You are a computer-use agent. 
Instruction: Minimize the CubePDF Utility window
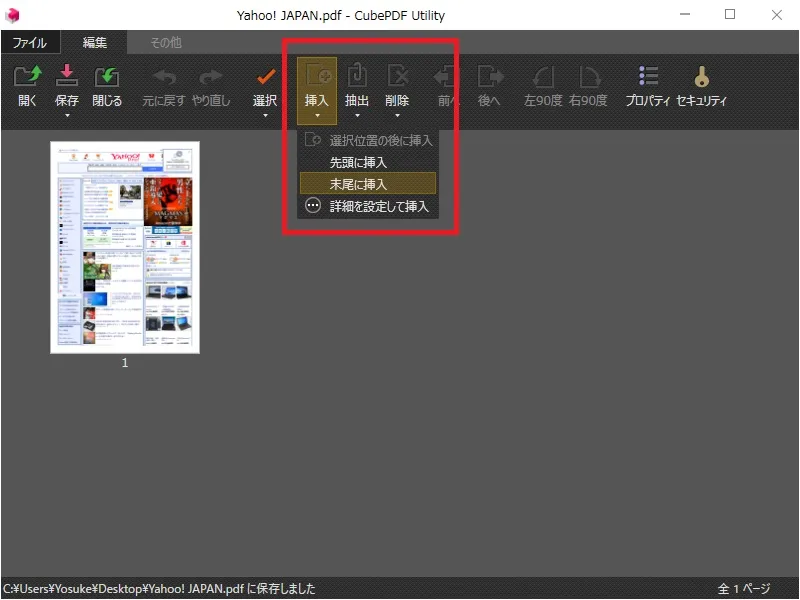pos(685,15)
